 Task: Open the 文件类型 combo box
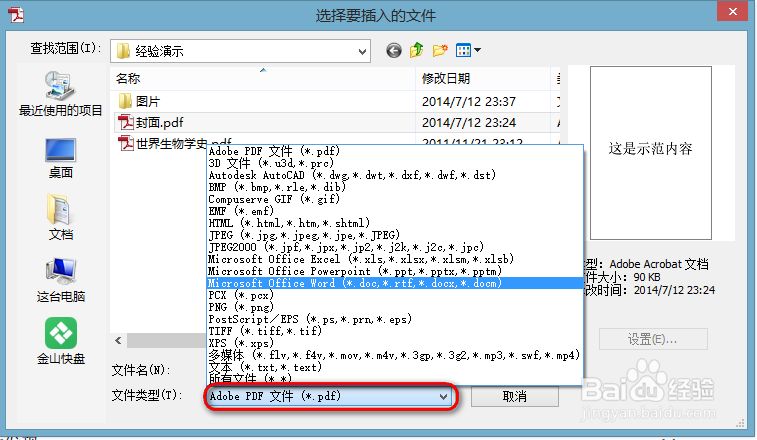(x=329, y=397)
